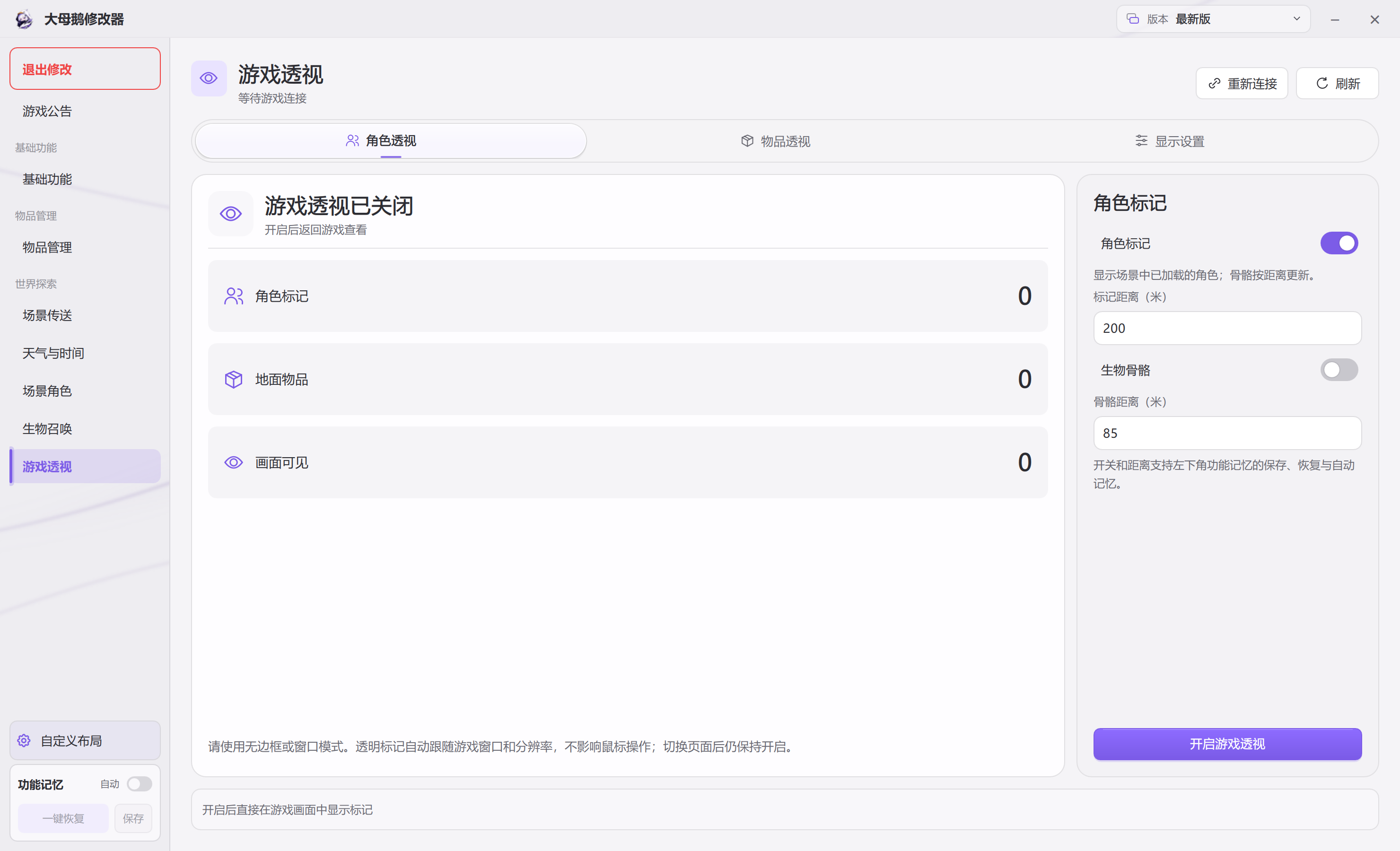This screenshot has height=851, width=1400.
Task: Select 游戏透视 in the sidebar
Action: pos(85,467)
